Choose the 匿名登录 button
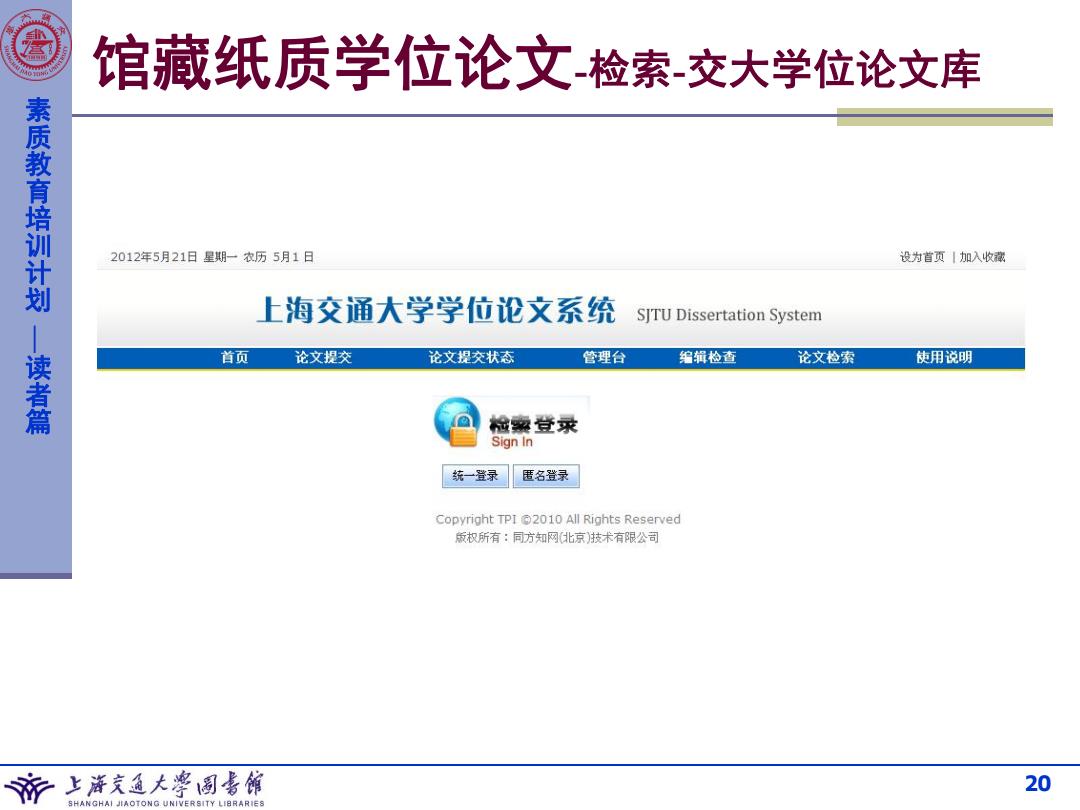 point(546,476)
